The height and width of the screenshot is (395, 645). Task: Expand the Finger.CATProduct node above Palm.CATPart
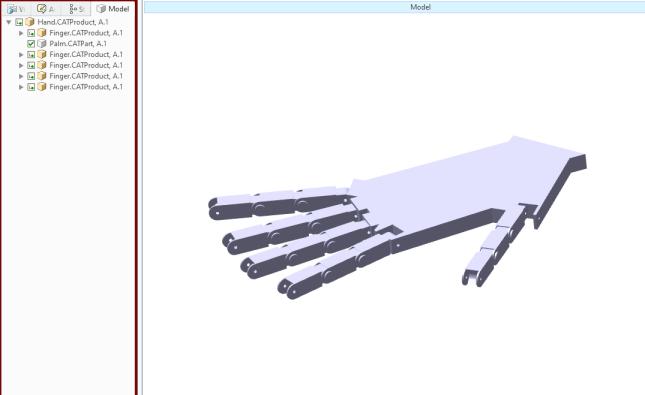coord(21,33)
